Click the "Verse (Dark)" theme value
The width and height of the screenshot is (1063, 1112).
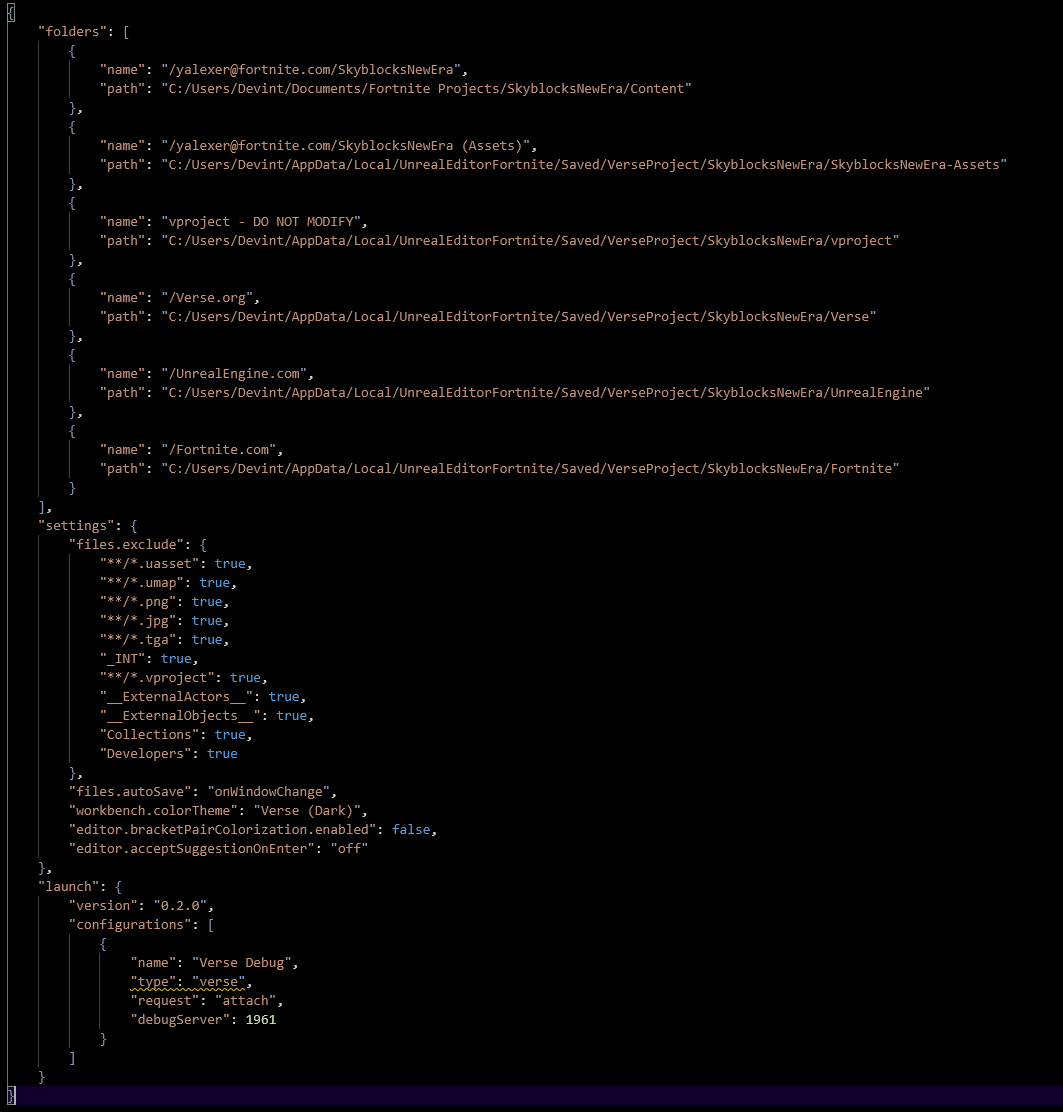click(x=307, y=811)
